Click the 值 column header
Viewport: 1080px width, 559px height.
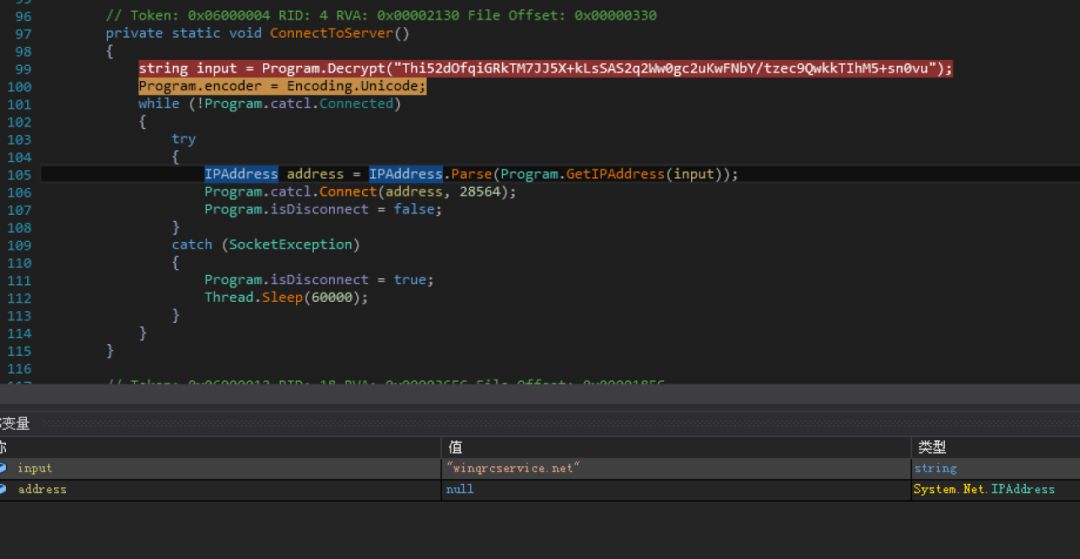pyautogui.click(x=456, y=447)
